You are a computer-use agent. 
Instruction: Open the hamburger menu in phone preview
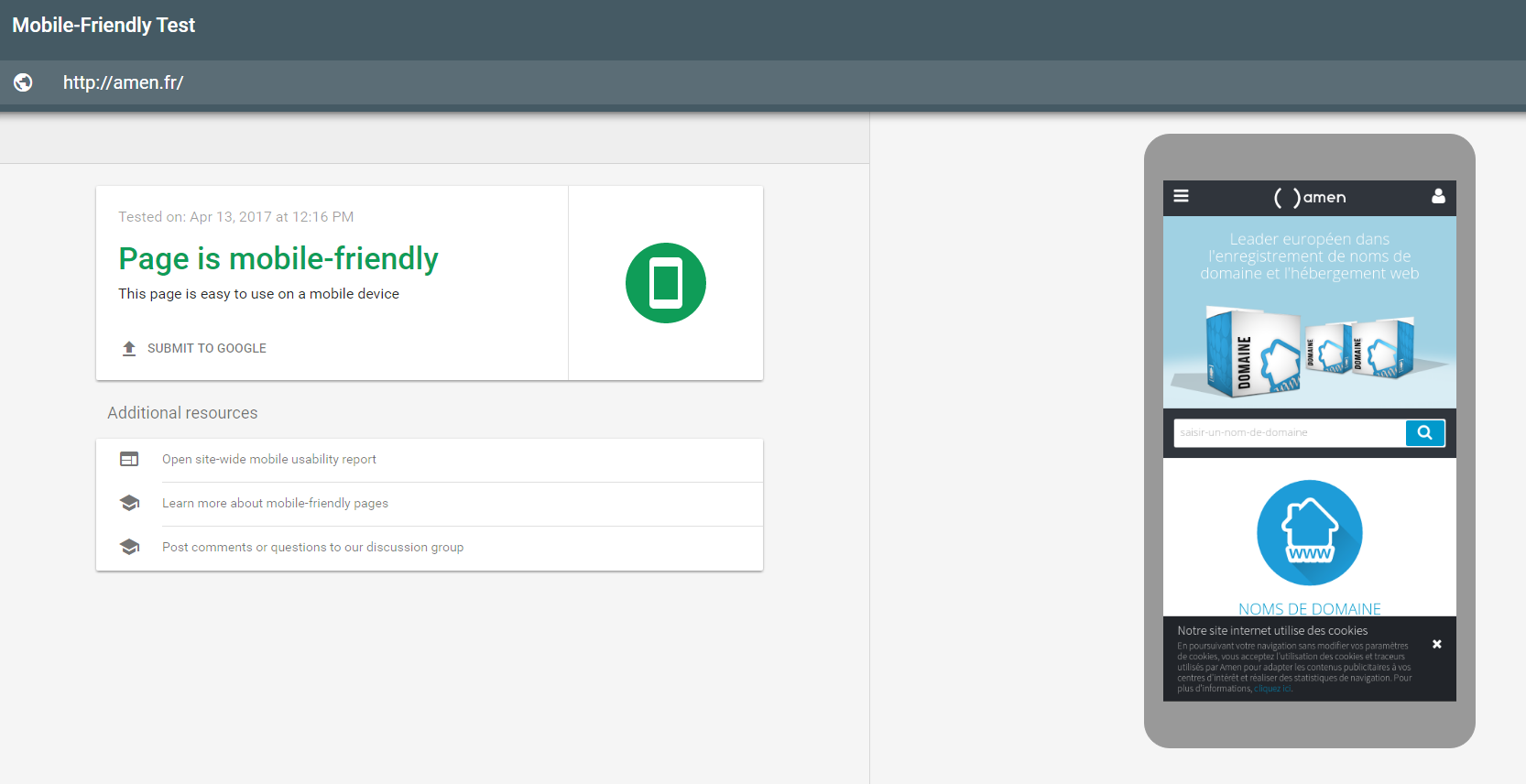[x=1182, y=196]
